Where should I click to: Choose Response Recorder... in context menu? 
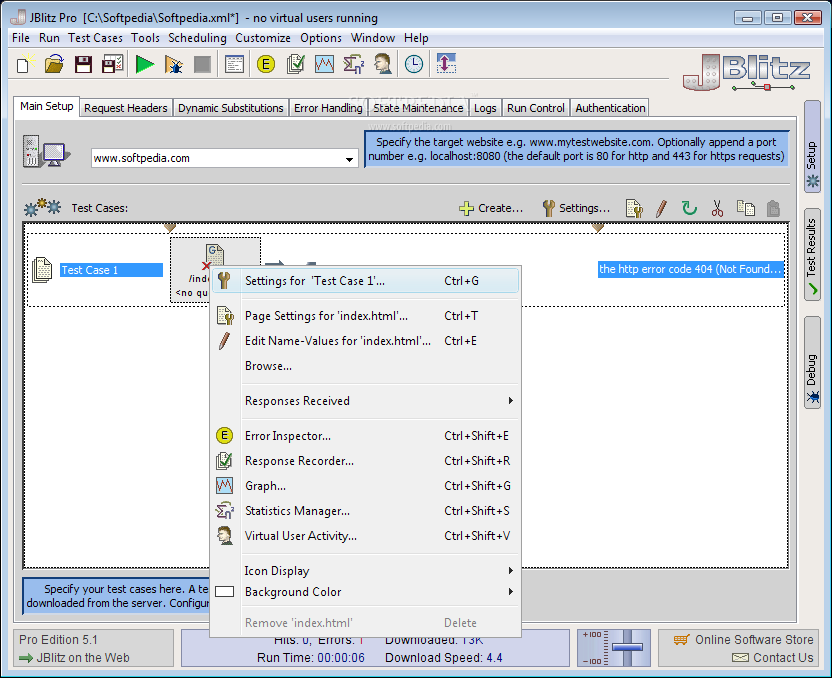364,461
